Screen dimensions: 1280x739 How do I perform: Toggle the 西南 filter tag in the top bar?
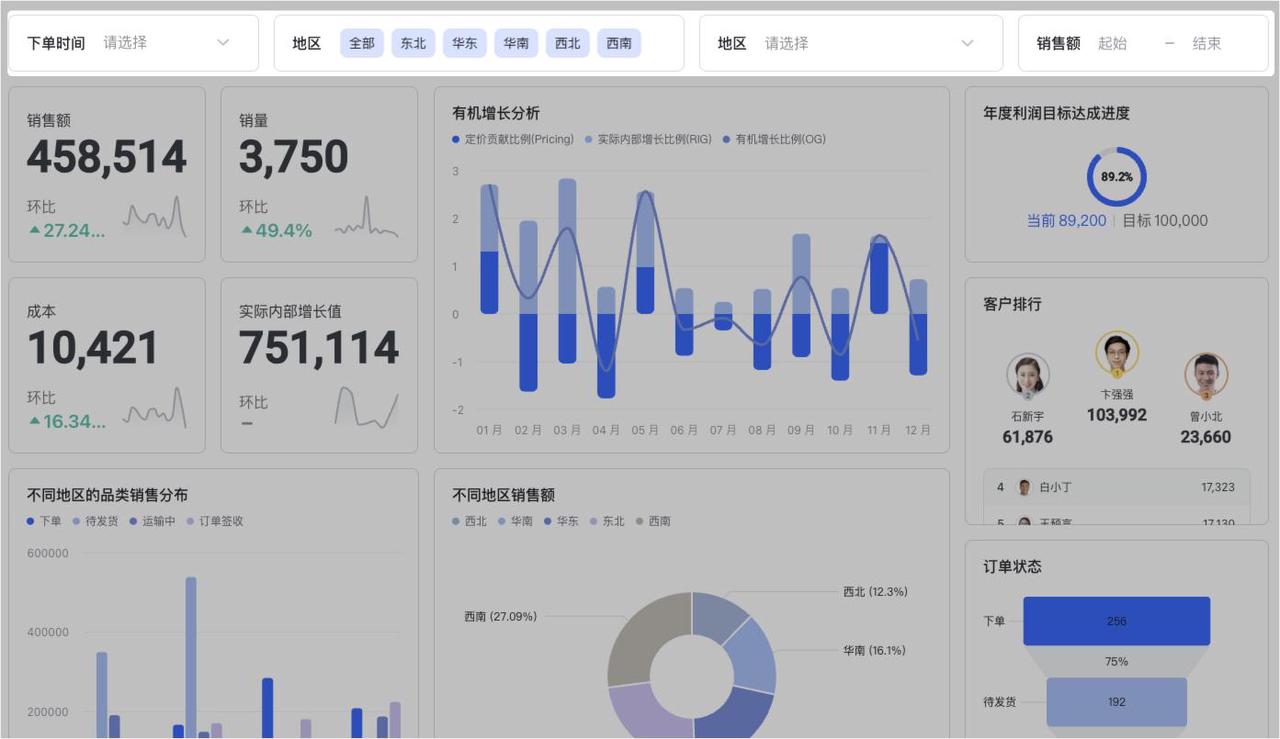click(x=619, y=43)
